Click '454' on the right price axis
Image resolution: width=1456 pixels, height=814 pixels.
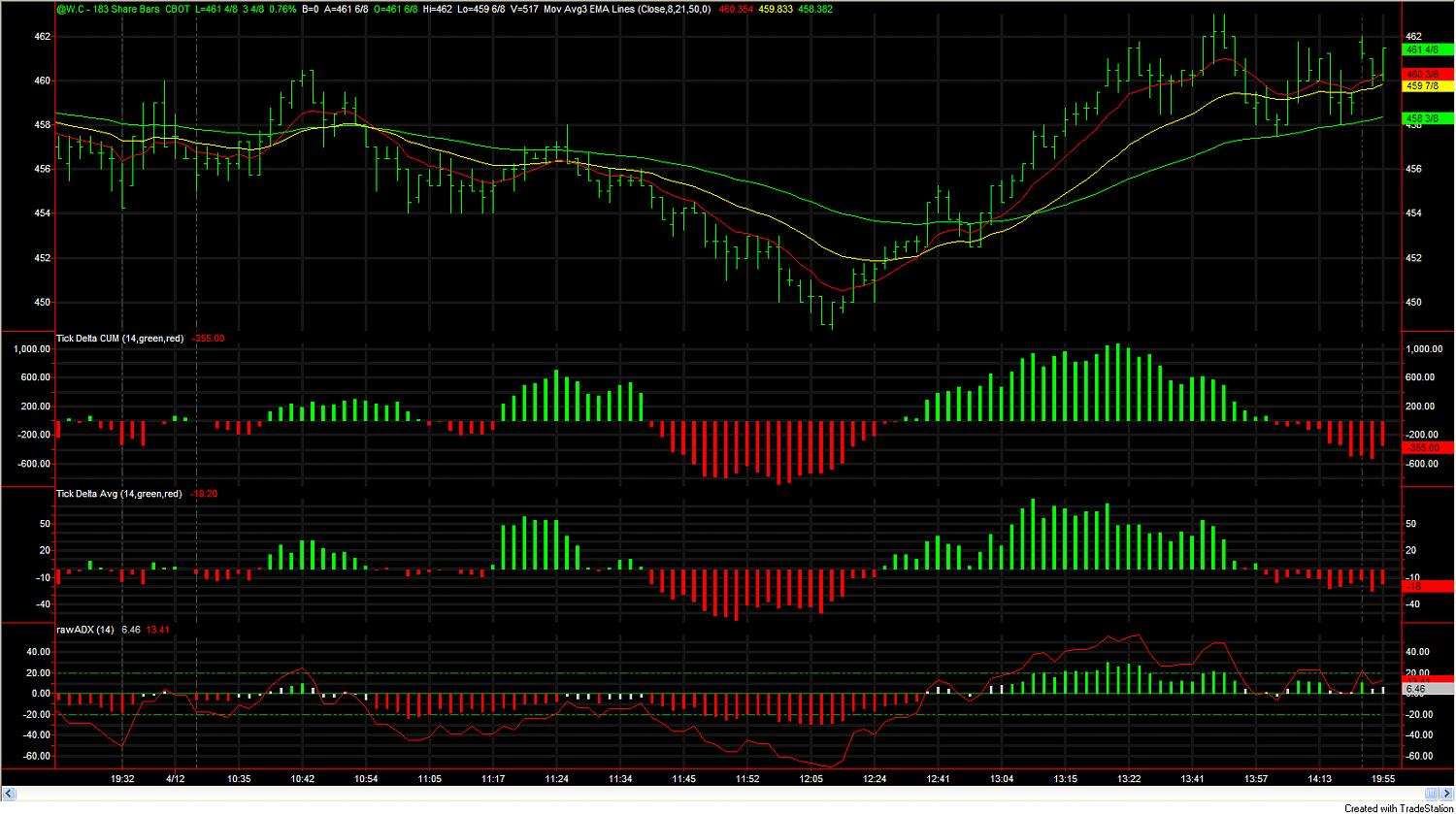[x=1413, y=213]
